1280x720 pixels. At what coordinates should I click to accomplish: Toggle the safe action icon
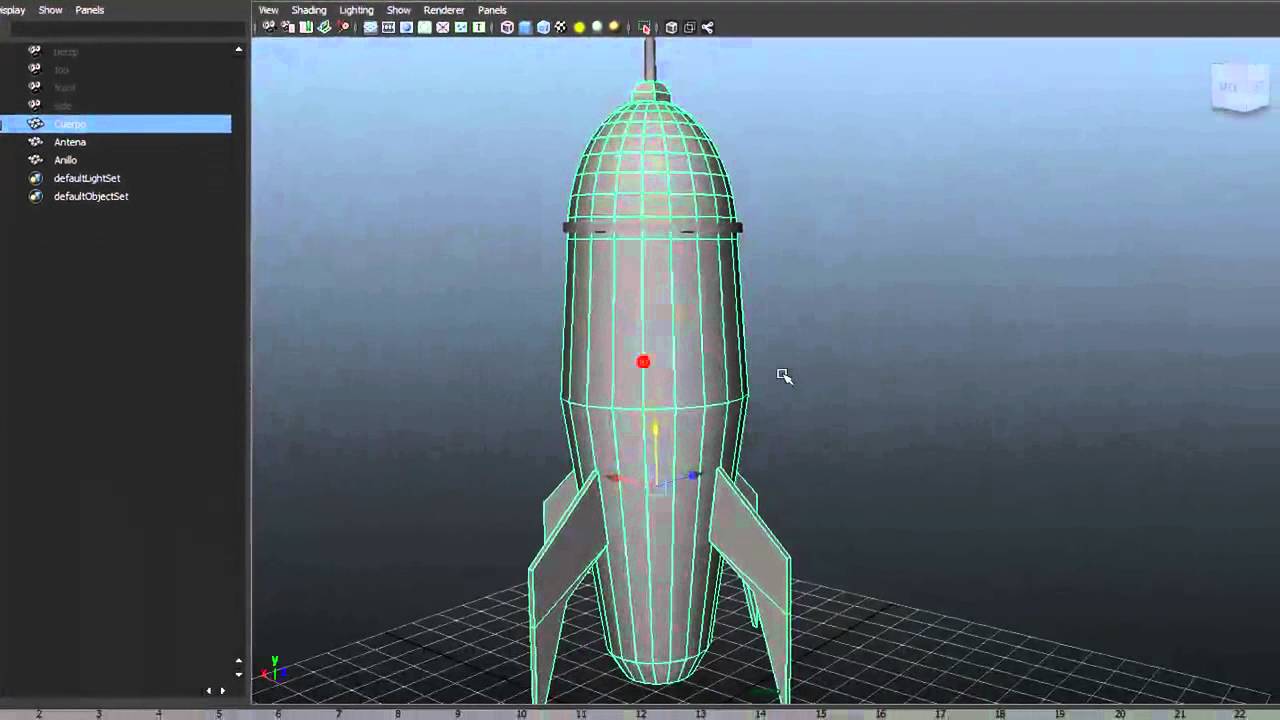click(461, 27)
